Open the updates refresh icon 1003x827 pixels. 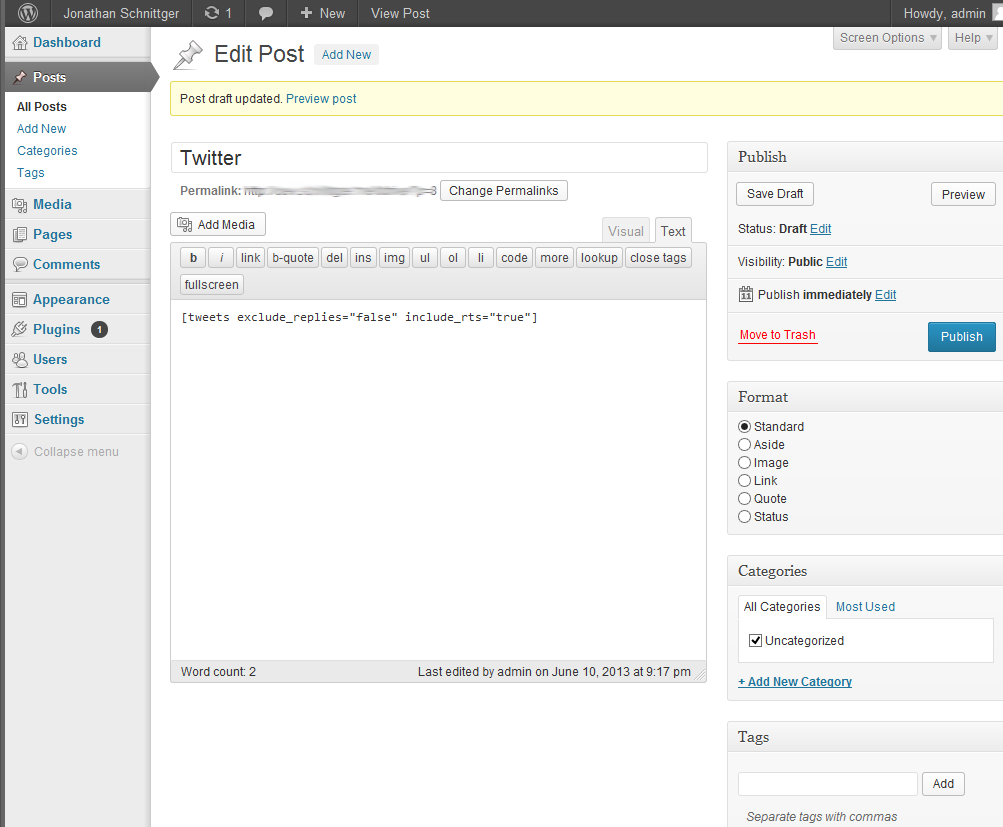[212, 13]
